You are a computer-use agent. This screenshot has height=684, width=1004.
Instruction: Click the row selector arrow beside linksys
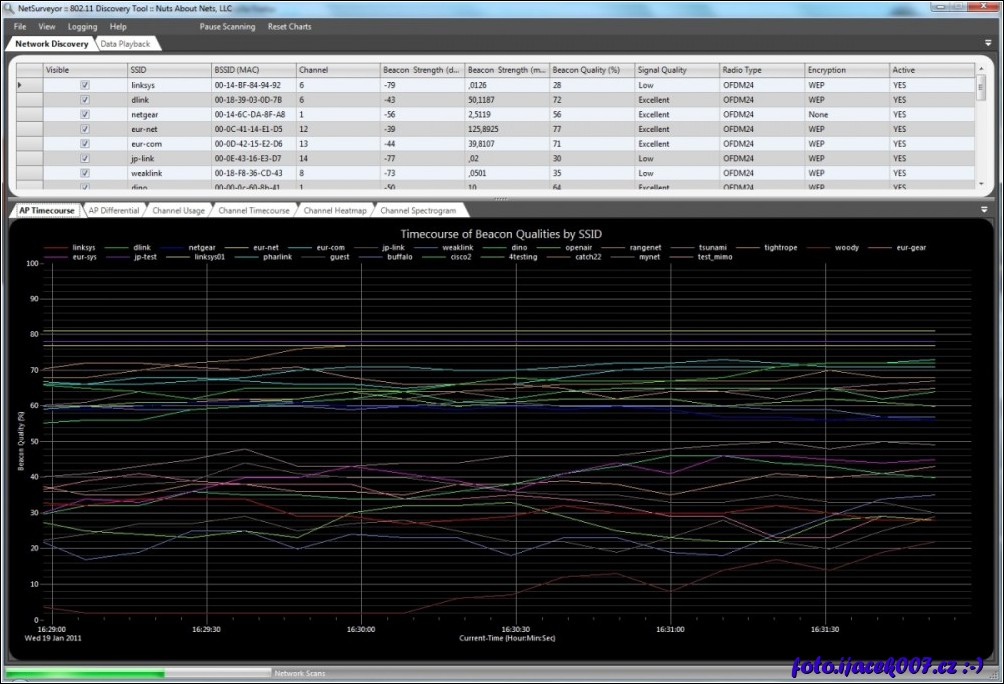[21, 85]
